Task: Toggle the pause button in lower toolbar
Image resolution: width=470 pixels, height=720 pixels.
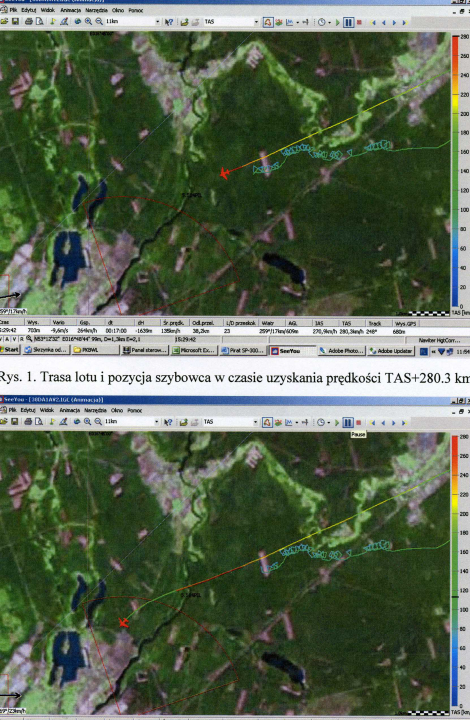Action: click(x=348, y=422)
